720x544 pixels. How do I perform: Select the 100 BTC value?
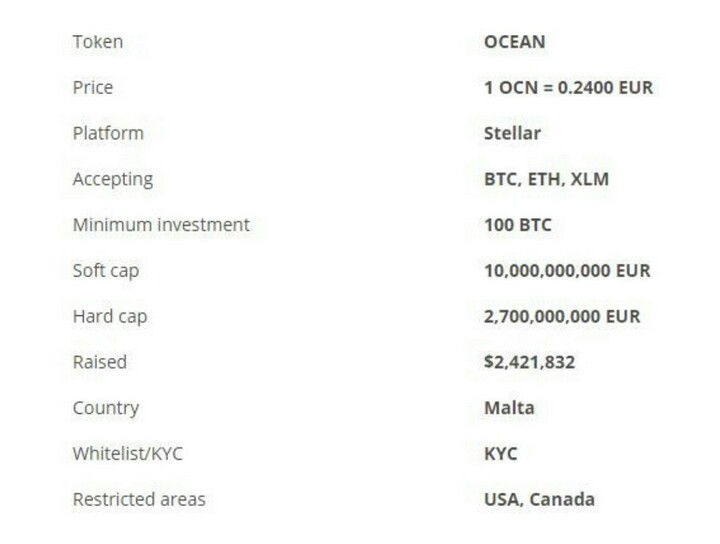pos(518,224)
